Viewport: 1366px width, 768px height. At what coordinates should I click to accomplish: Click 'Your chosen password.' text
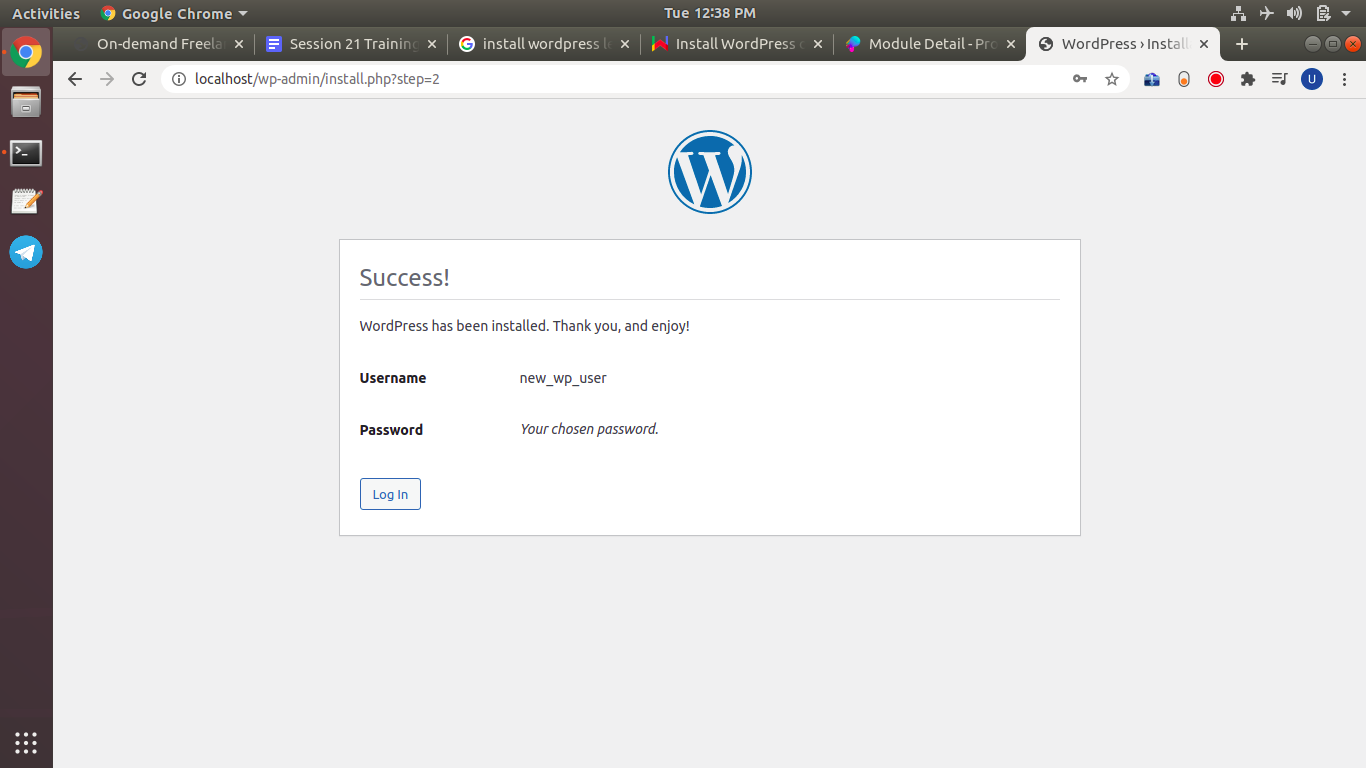(589, 429)
